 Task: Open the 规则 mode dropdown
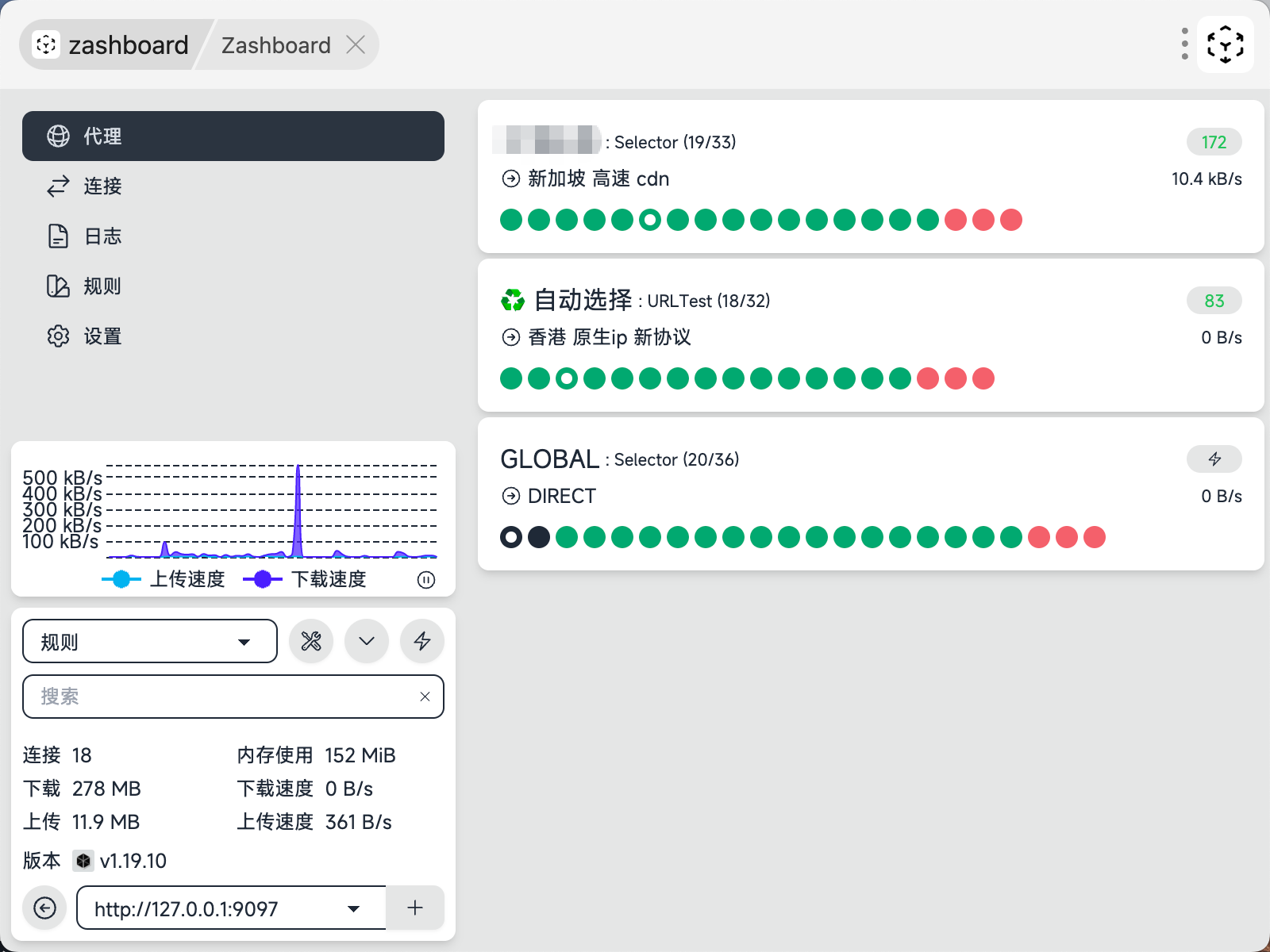[150, 641]
